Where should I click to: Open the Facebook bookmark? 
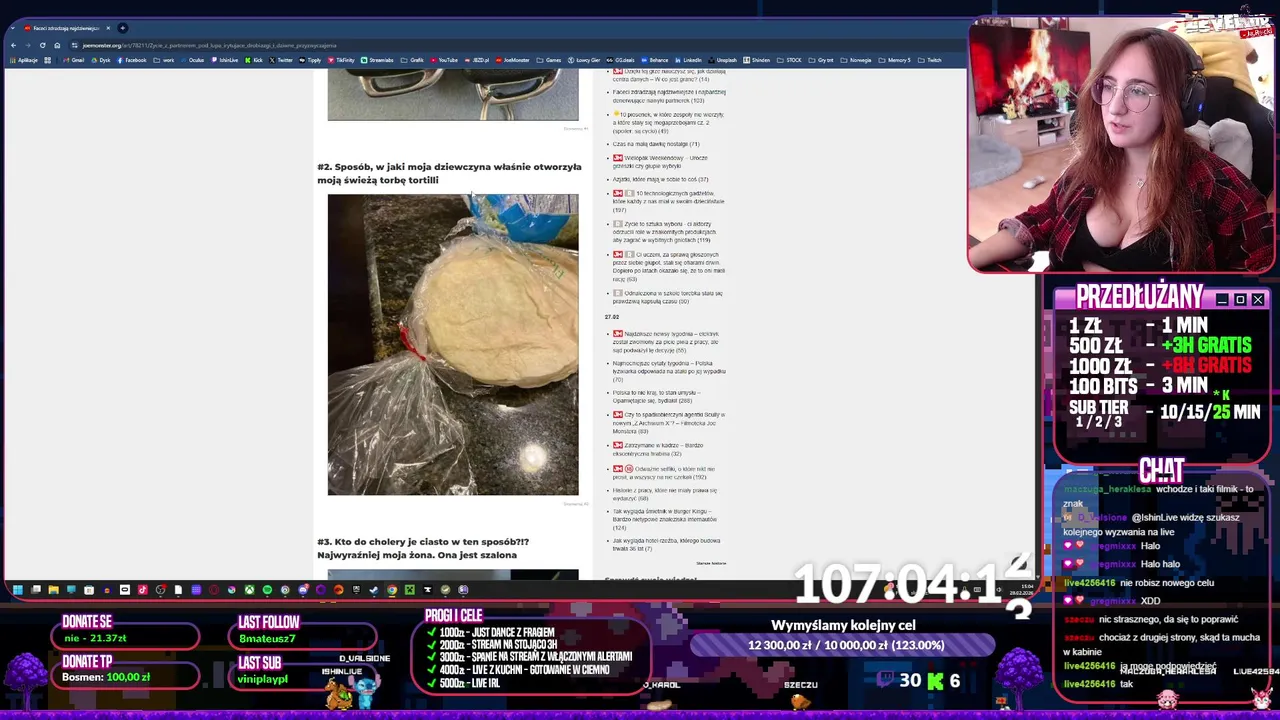(x=132, y=60)
